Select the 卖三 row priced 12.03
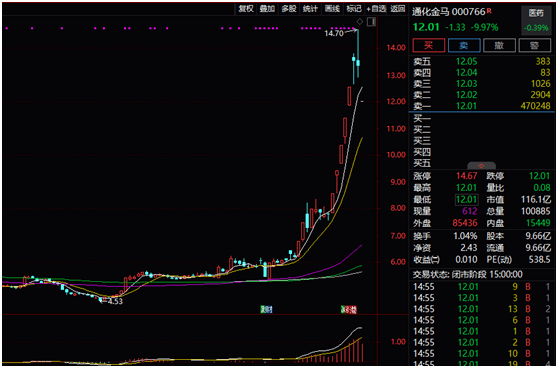 (x=481, y=84)
